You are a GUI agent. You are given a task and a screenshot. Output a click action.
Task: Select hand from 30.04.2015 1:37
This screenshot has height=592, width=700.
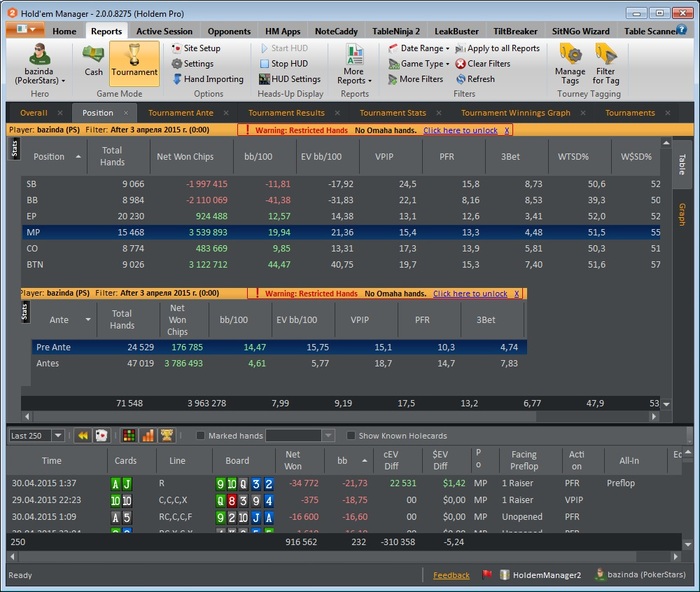(344, 484)
